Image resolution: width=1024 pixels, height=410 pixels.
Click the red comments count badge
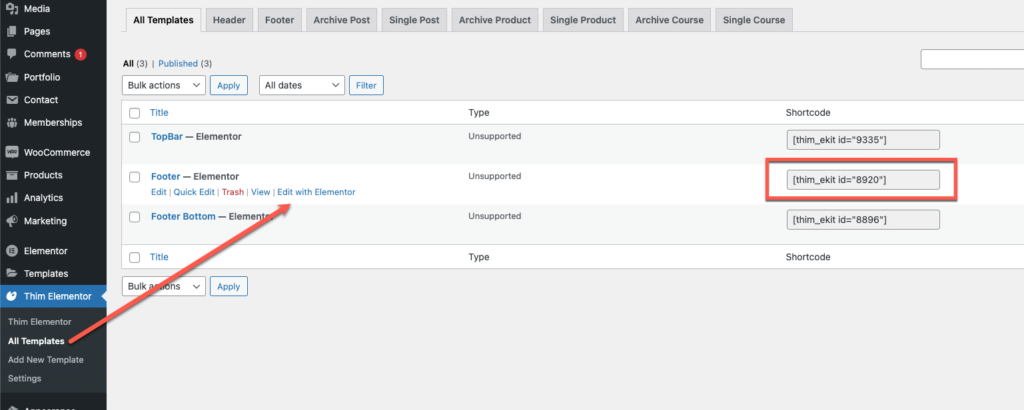click(80, 55)
